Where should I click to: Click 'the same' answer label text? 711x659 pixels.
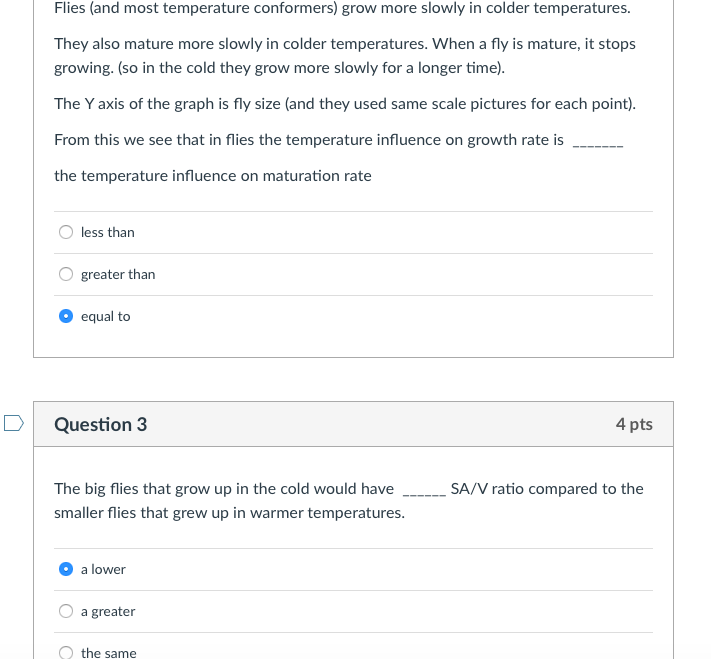coord(108,652)
